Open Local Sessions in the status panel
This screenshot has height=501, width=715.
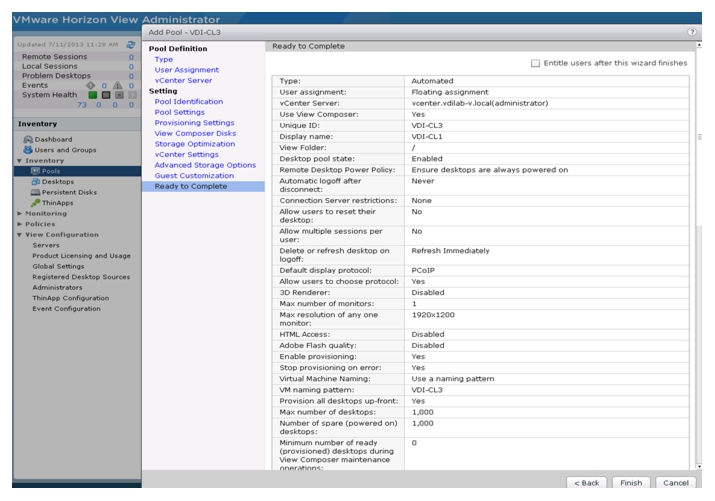[50, 66]
